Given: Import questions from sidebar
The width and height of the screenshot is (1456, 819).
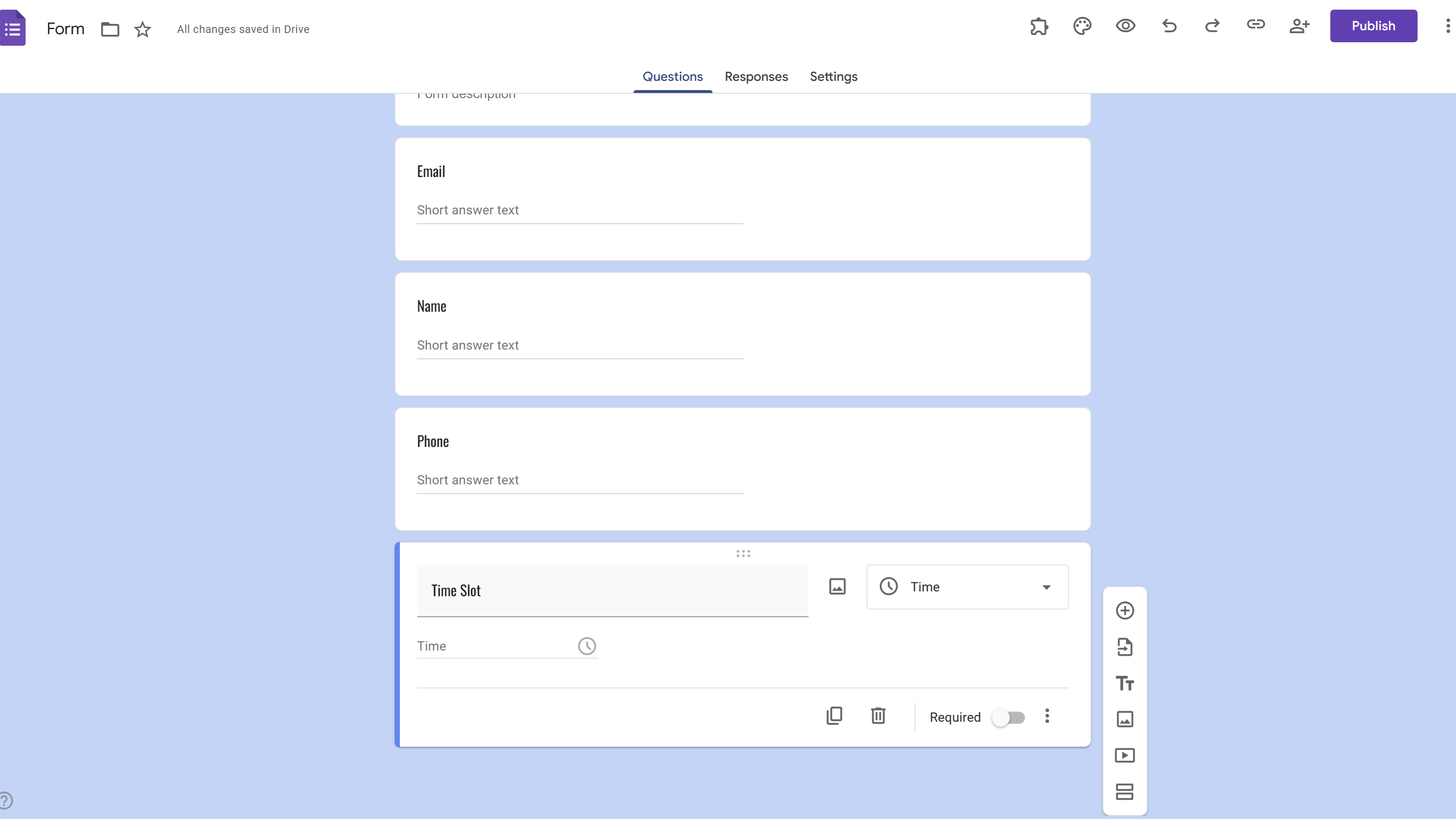Looking at the screenshot, I should (x=1125, y=646).
